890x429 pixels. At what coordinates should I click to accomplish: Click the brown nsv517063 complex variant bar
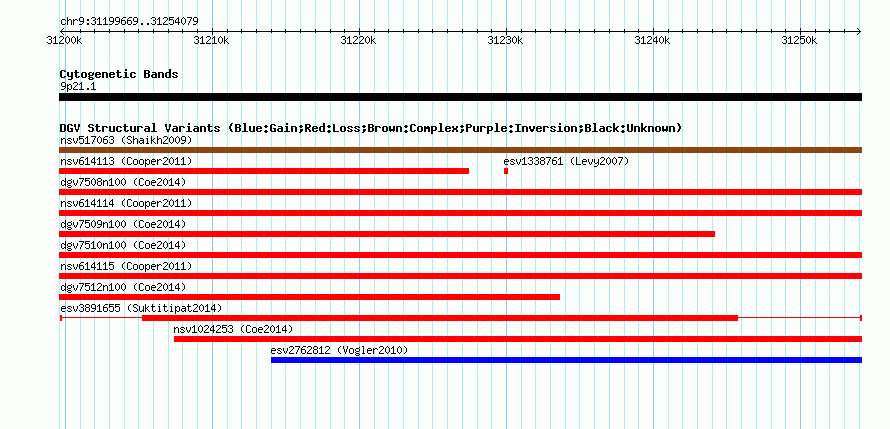460,150
